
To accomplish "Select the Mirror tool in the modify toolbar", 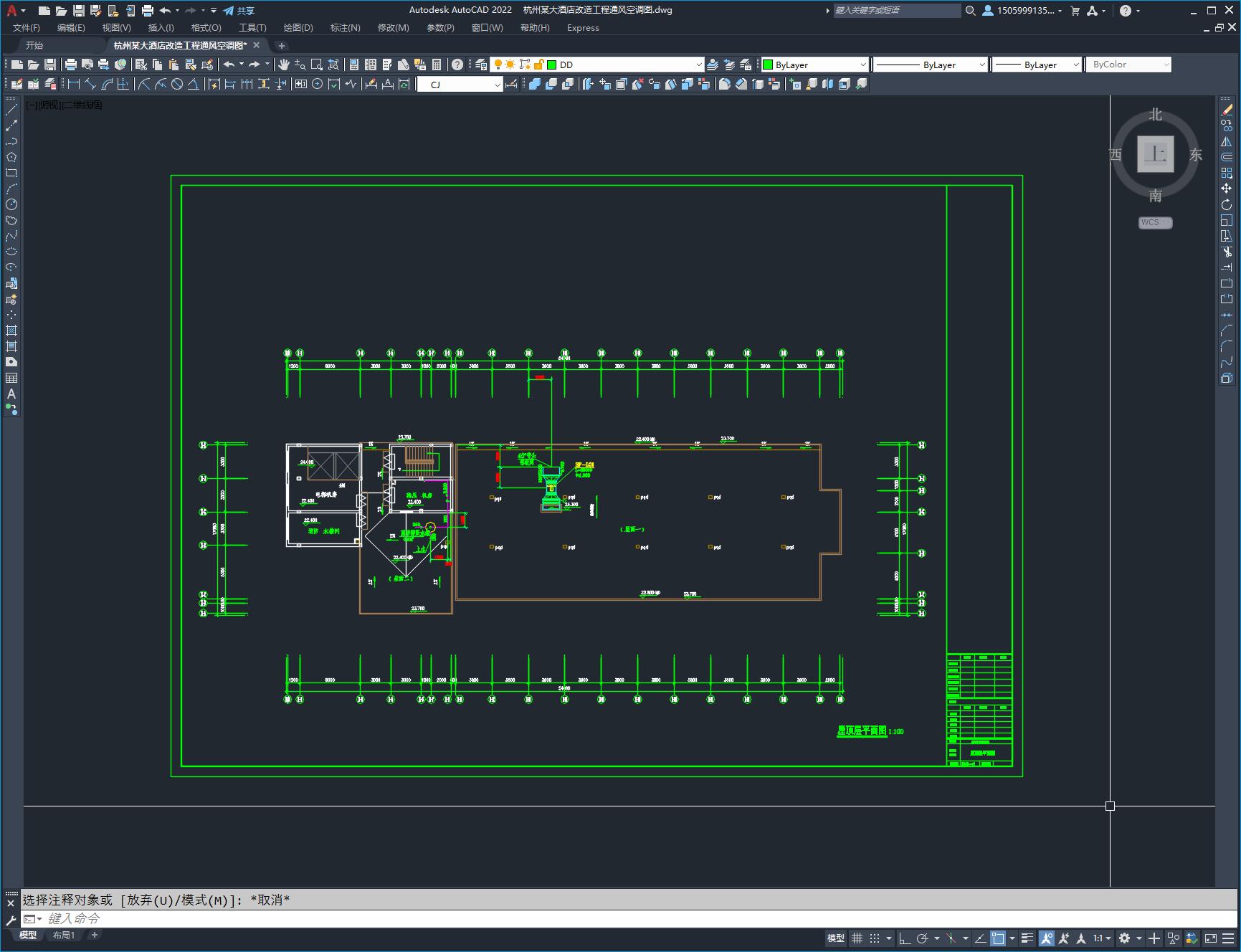I will (1227, 141).
